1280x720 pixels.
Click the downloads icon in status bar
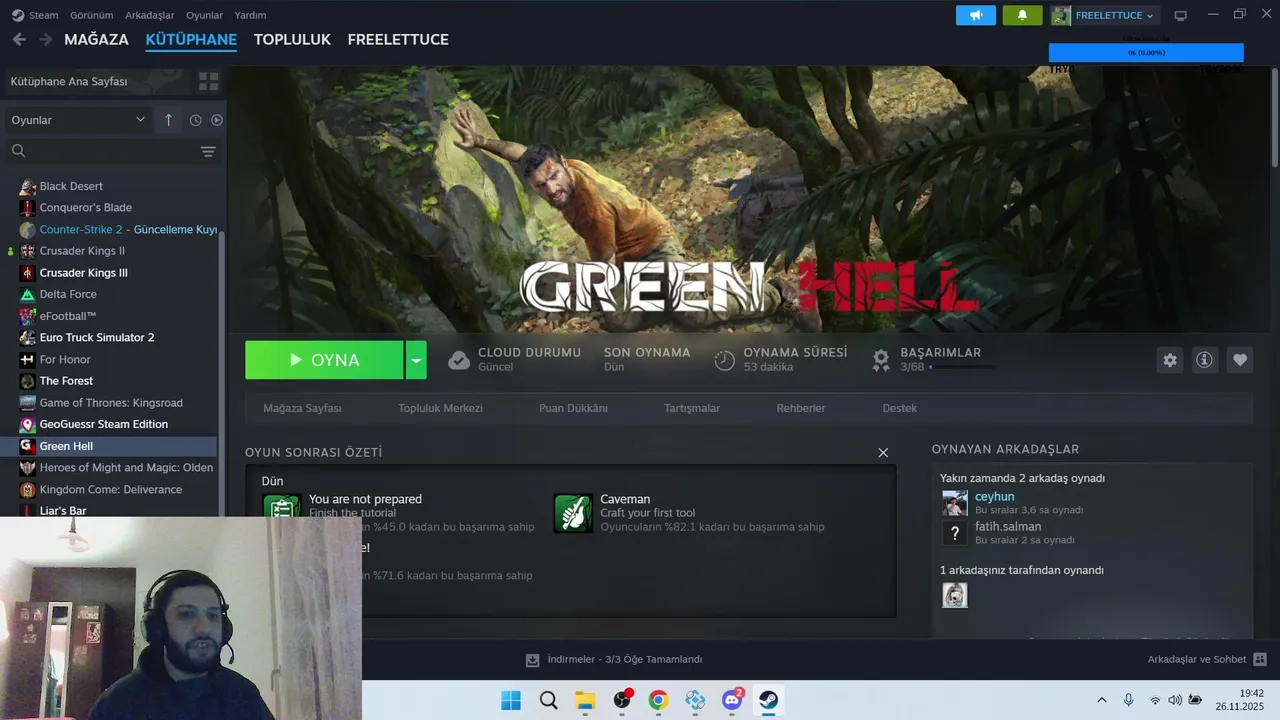(533, 660)
